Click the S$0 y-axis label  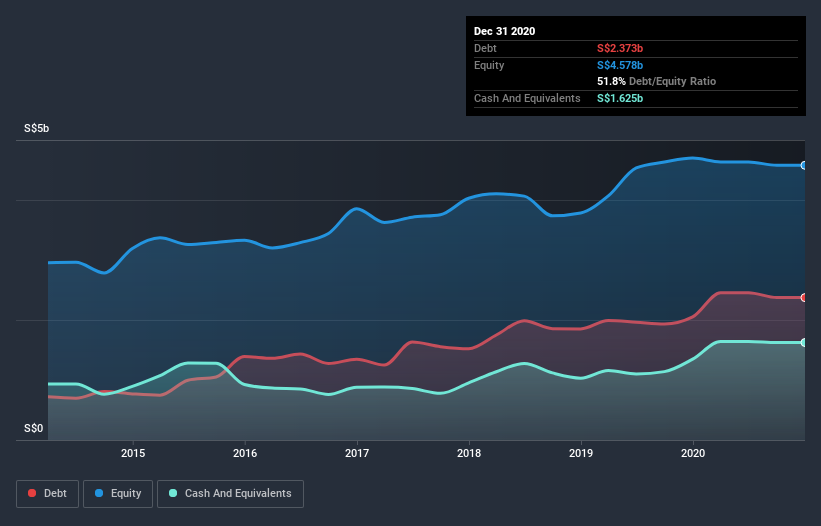coord(34,428)
